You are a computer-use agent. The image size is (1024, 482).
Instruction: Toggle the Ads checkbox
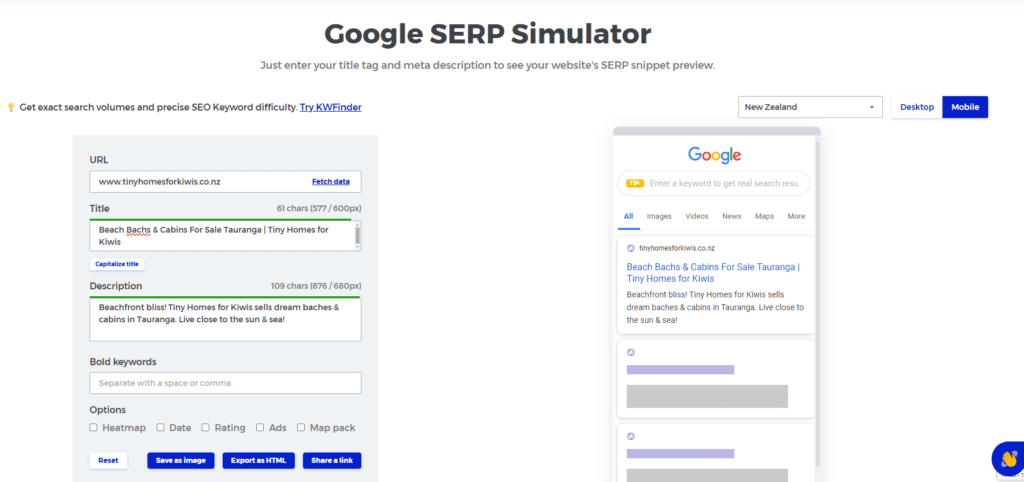tap(260, 427)
